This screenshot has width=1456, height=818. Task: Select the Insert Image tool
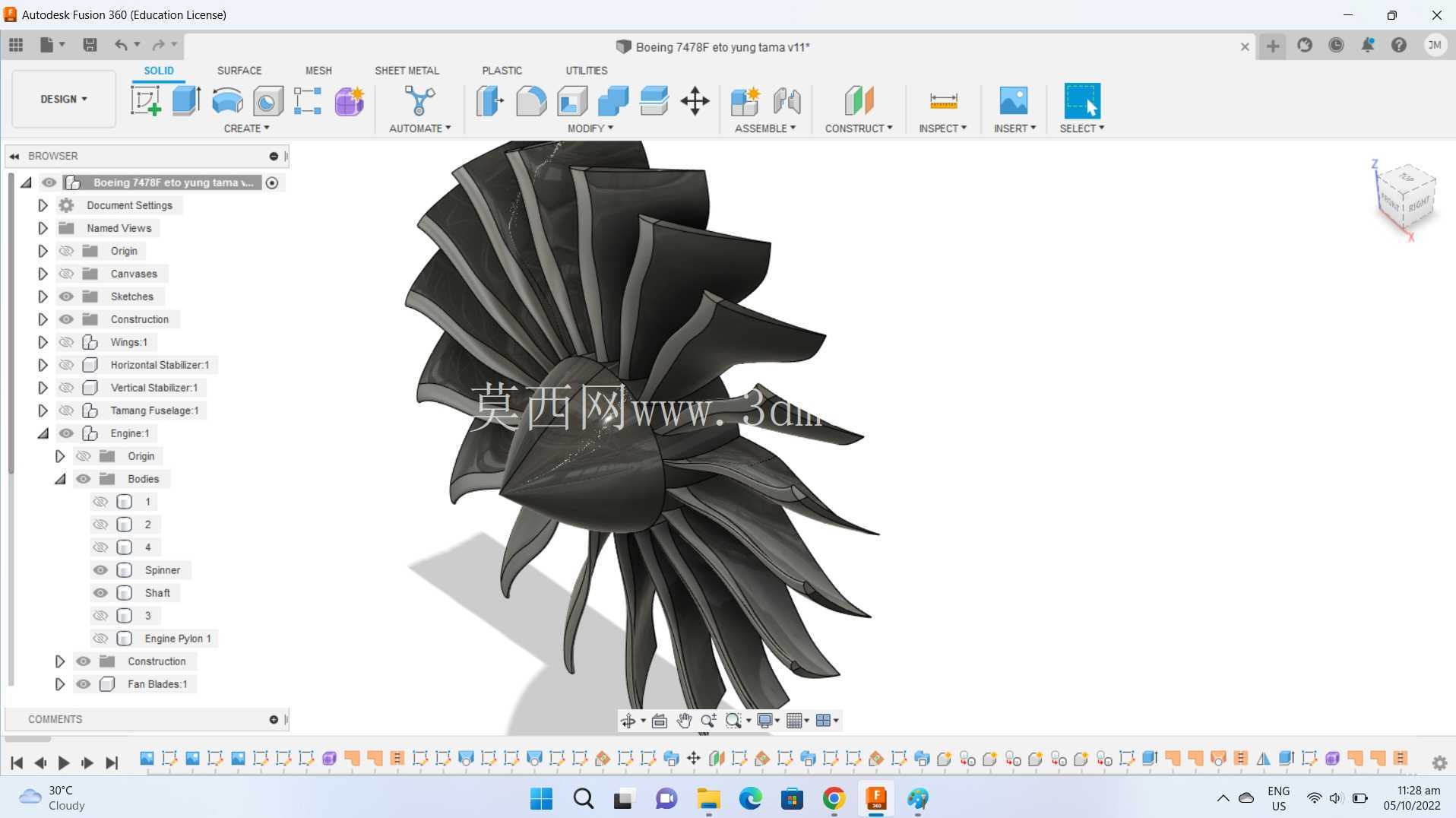pos(1014,100)
